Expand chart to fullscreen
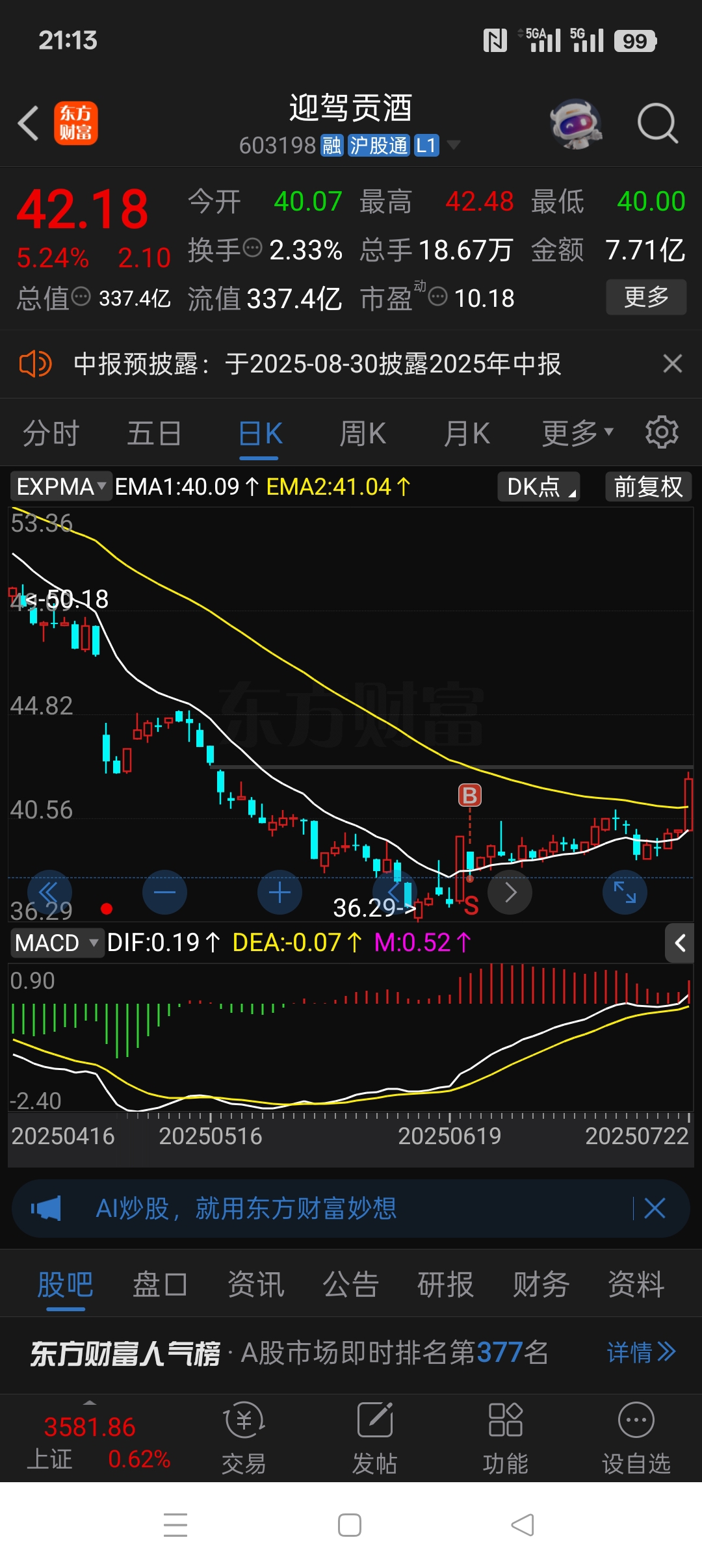Screen dimensions: 702x1568 (625, 892)
